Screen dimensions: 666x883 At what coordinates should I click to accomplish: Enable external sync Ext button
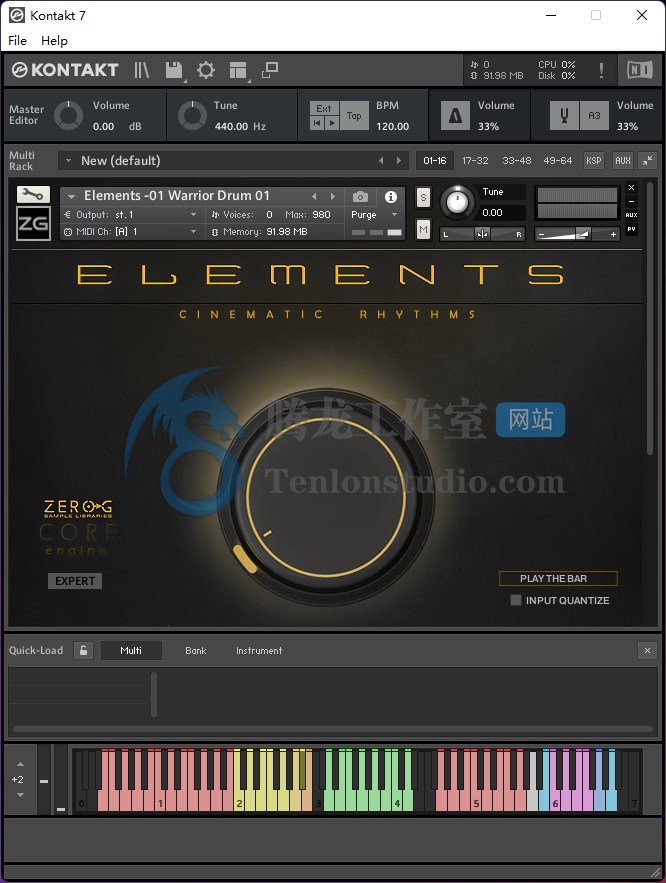tap(324, 108)
